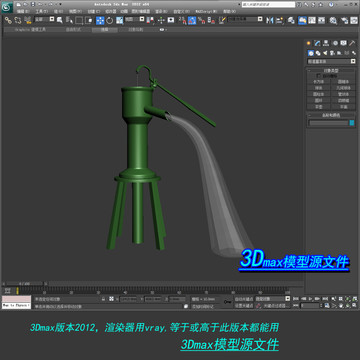Toggle 设置关键点 Set Key mode
360x360 pixels.
point(244,305)
